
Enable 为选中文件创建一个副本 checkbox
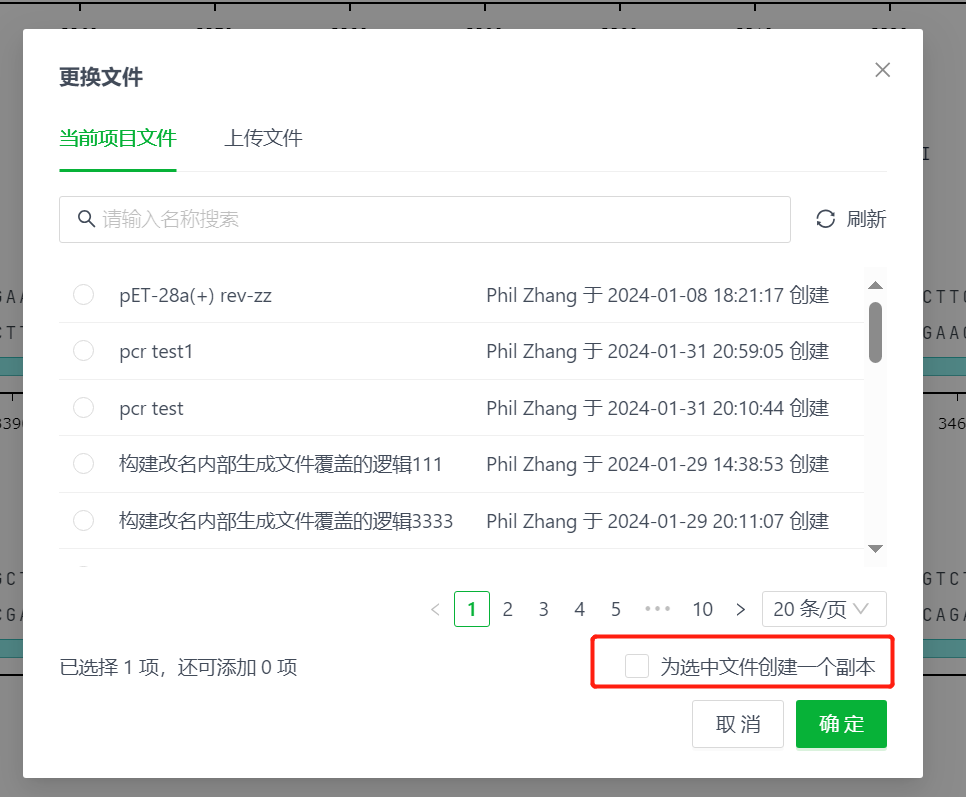637,666
